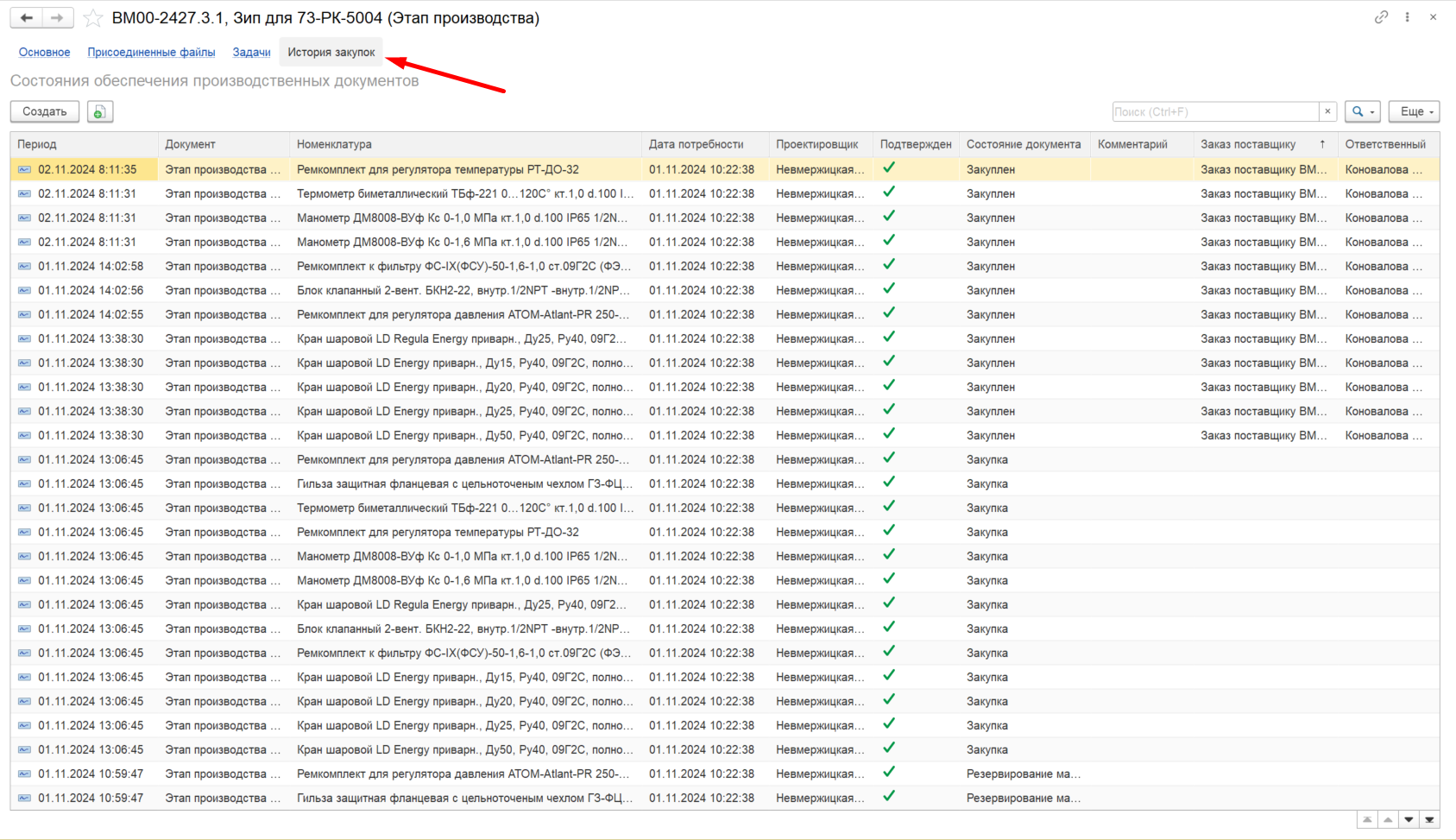The image size is (1456, 840).
Task: Open the magnifier search dropdown
Action: (1363, 111)
